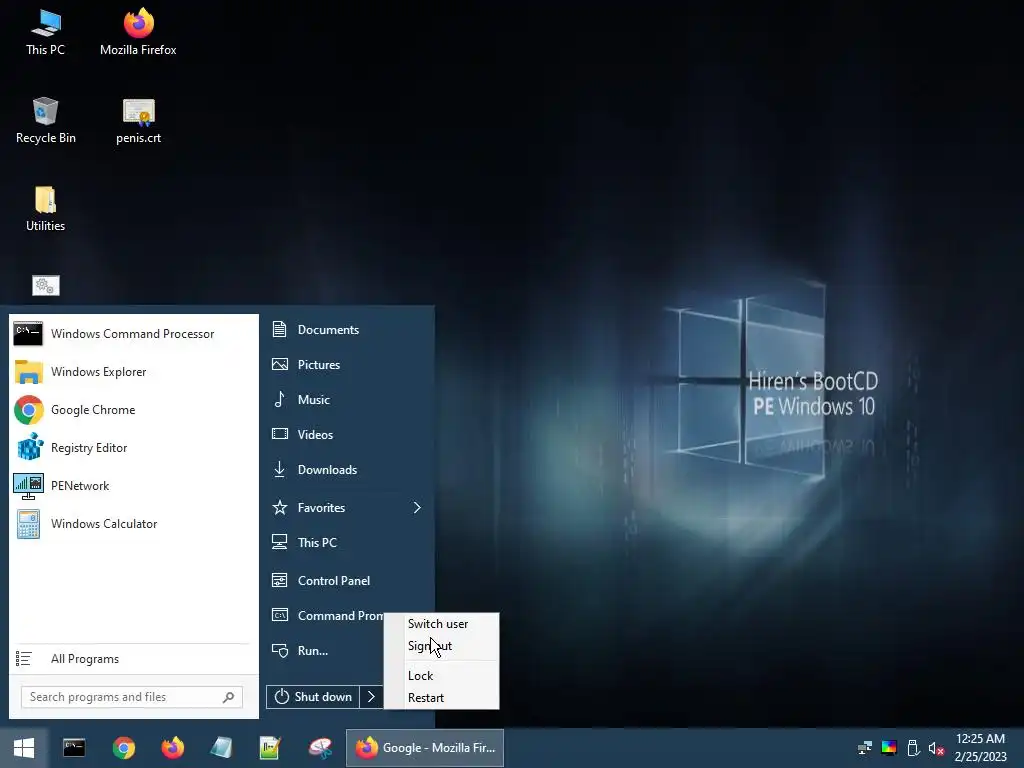Open This PC desktop icon
The image size is (1024, 768).
(x=46, y=33)
